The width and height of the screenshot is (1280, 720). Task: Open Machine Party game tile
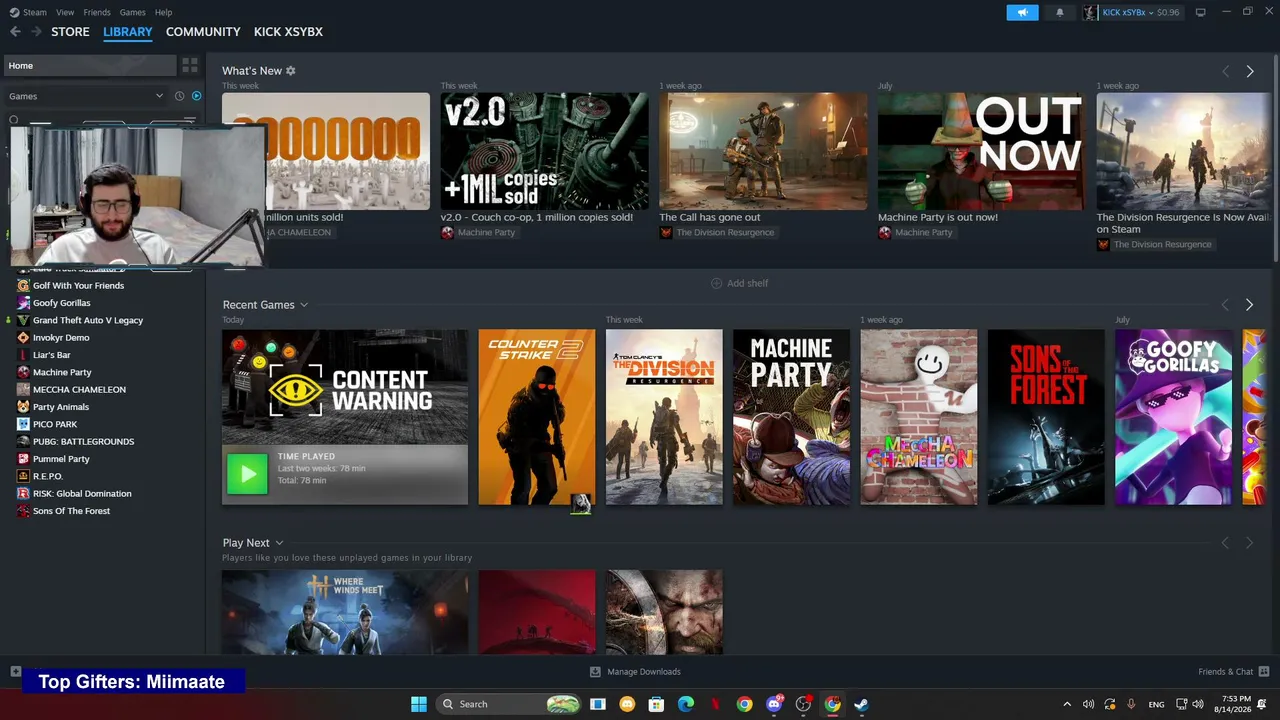click(791, 417)
